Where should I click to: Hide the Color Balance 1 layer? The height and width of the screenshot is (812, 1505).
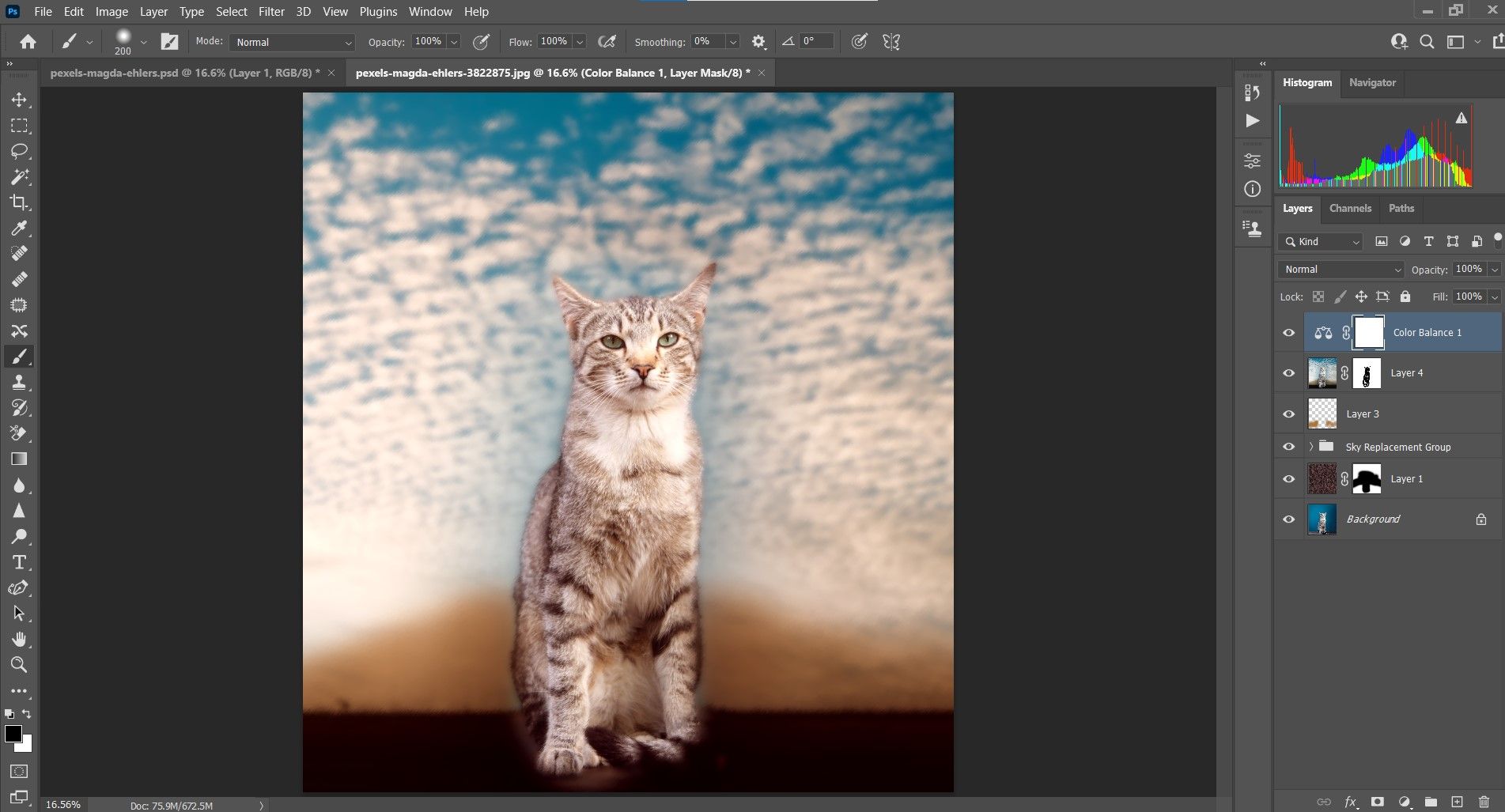click(1288, 333)
